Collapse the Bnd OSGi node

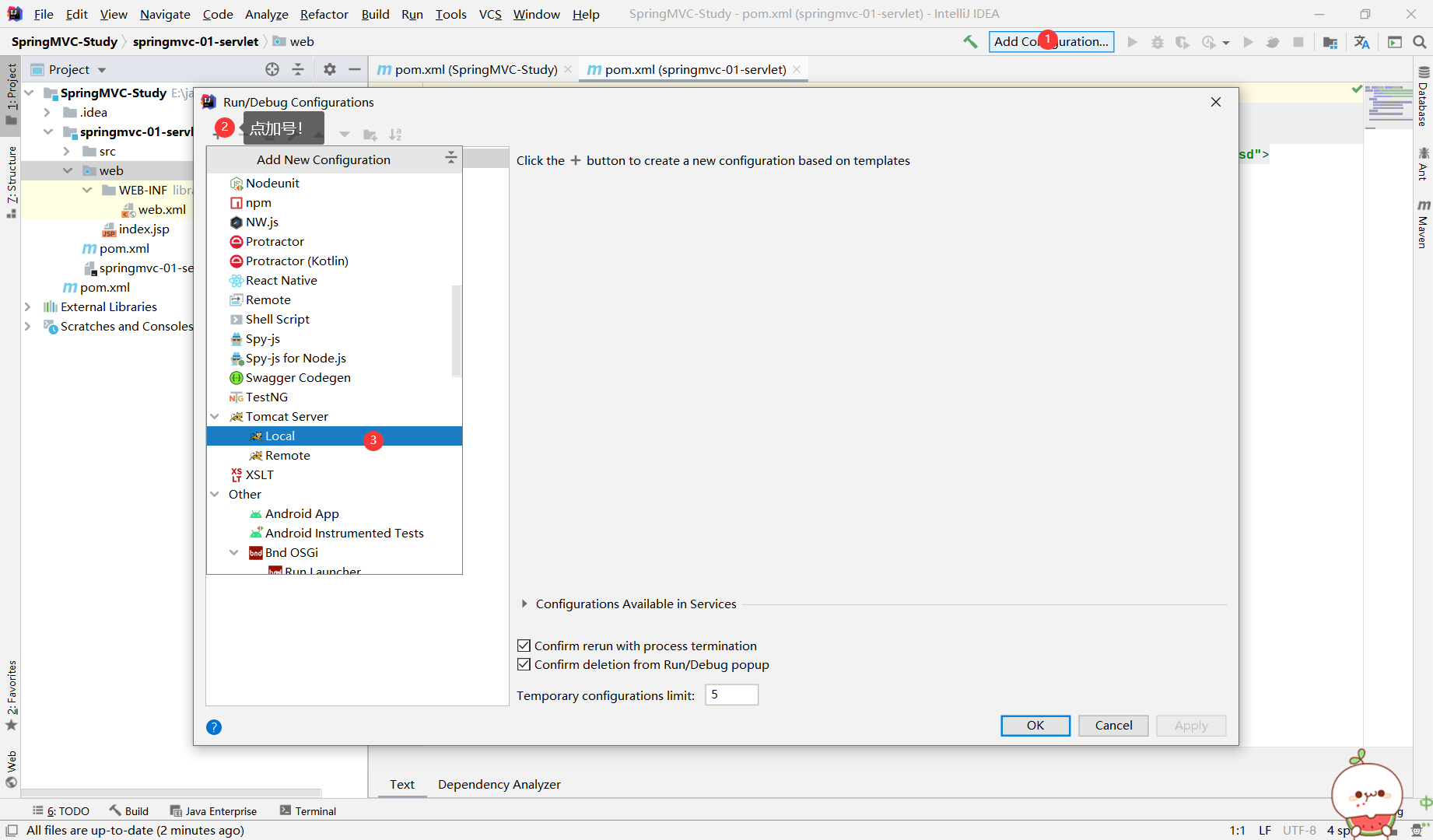pos(234,552)
